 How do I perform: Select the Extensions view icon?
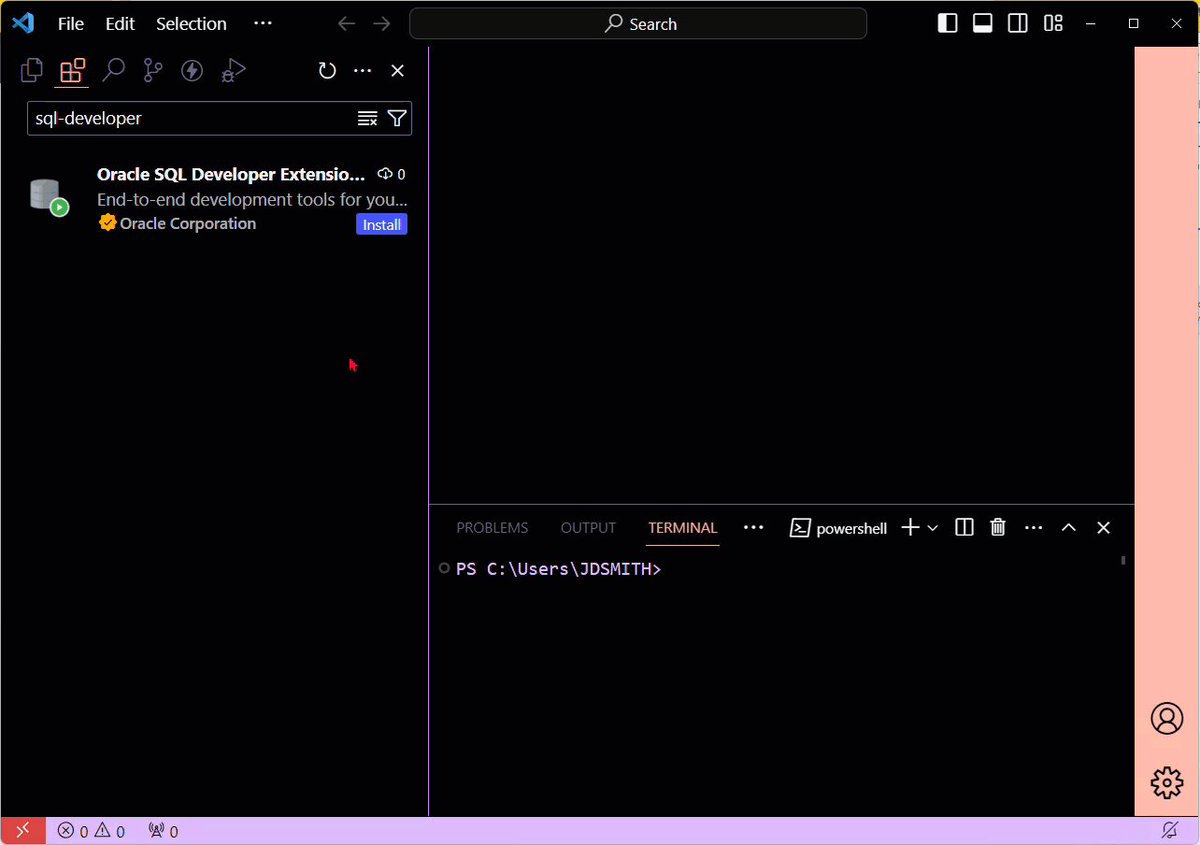coord(72,70)
